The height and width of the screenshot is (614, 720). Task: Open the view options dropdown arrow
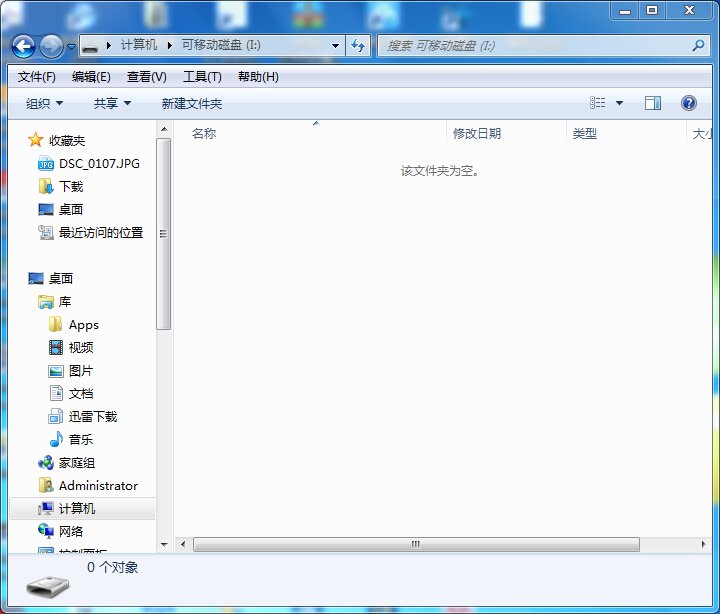pos(619,103)
